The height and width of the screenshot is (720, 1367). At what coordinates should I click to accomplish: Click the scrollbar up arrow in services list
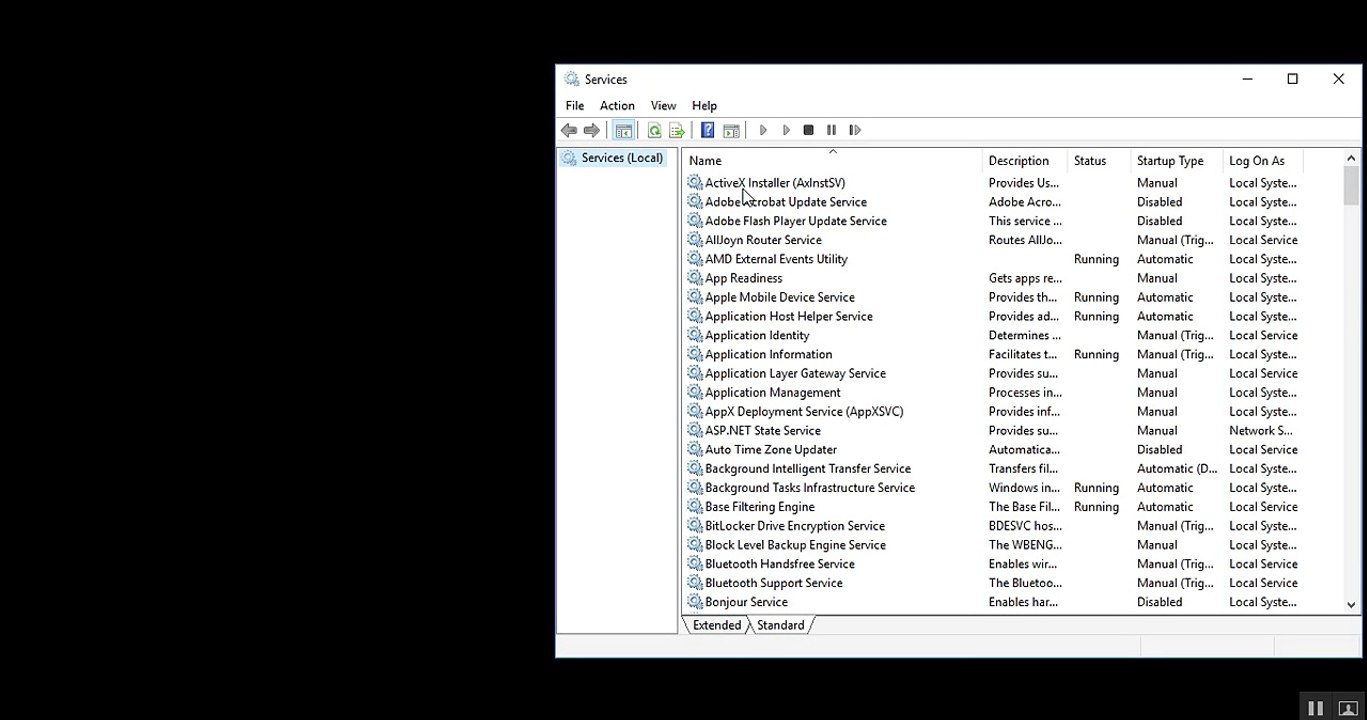pos(1351,158)
